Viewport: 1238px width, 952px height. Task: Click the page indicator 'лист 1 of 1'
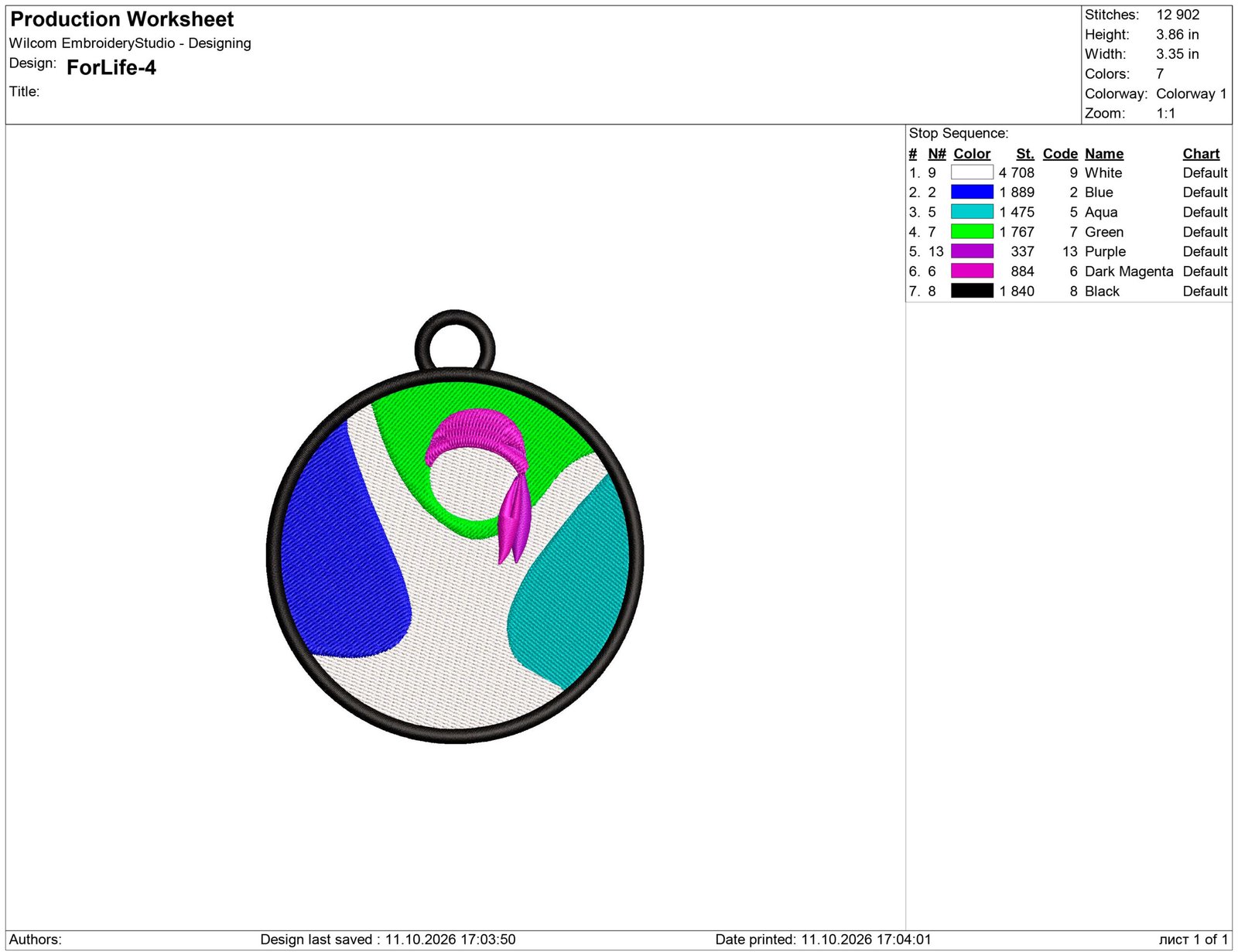tap(1193, 940)
